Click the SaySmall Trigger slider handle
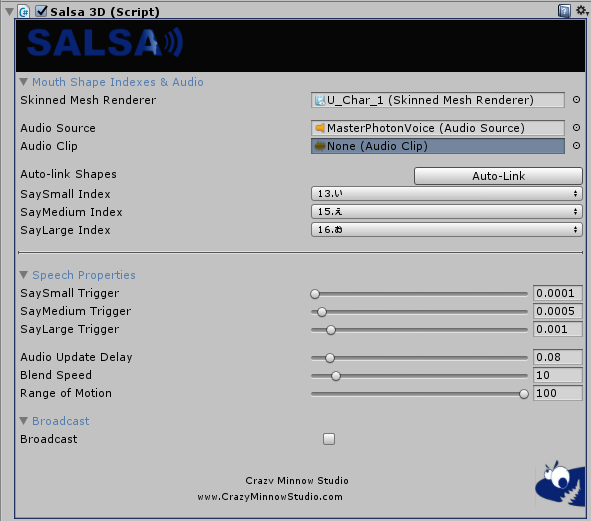Image resolution: width=591 pixels, height=521 pixels. (x=315, y=294)
